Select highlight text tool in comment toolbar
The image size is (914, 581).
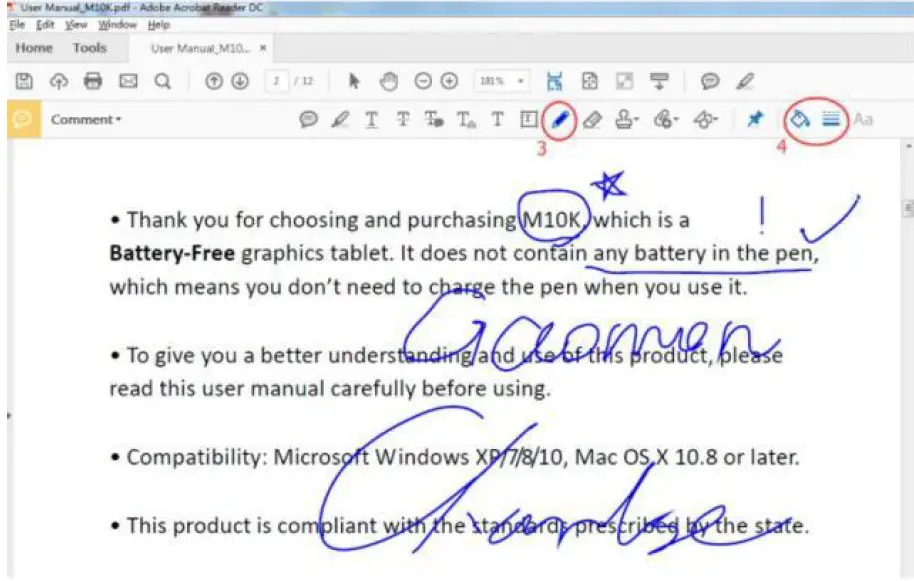click(x=340, y=119)
